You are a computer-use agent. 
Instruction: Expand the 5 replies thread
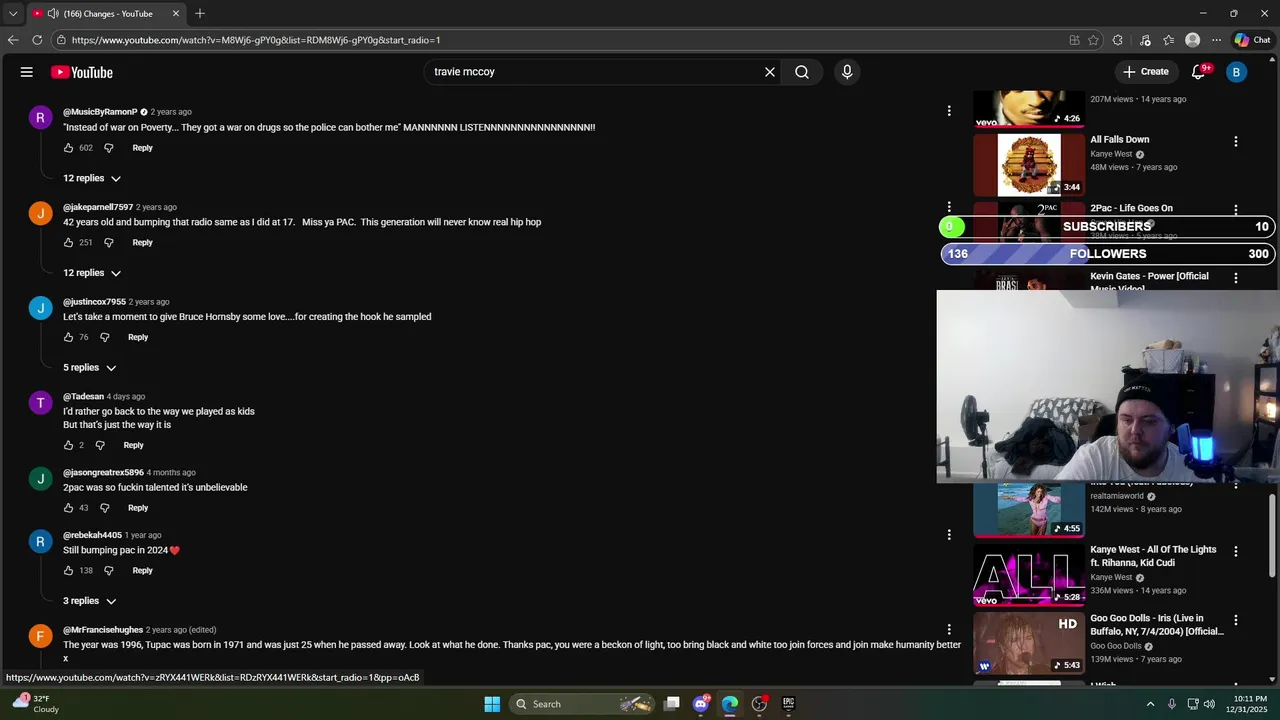pos(90,367)
